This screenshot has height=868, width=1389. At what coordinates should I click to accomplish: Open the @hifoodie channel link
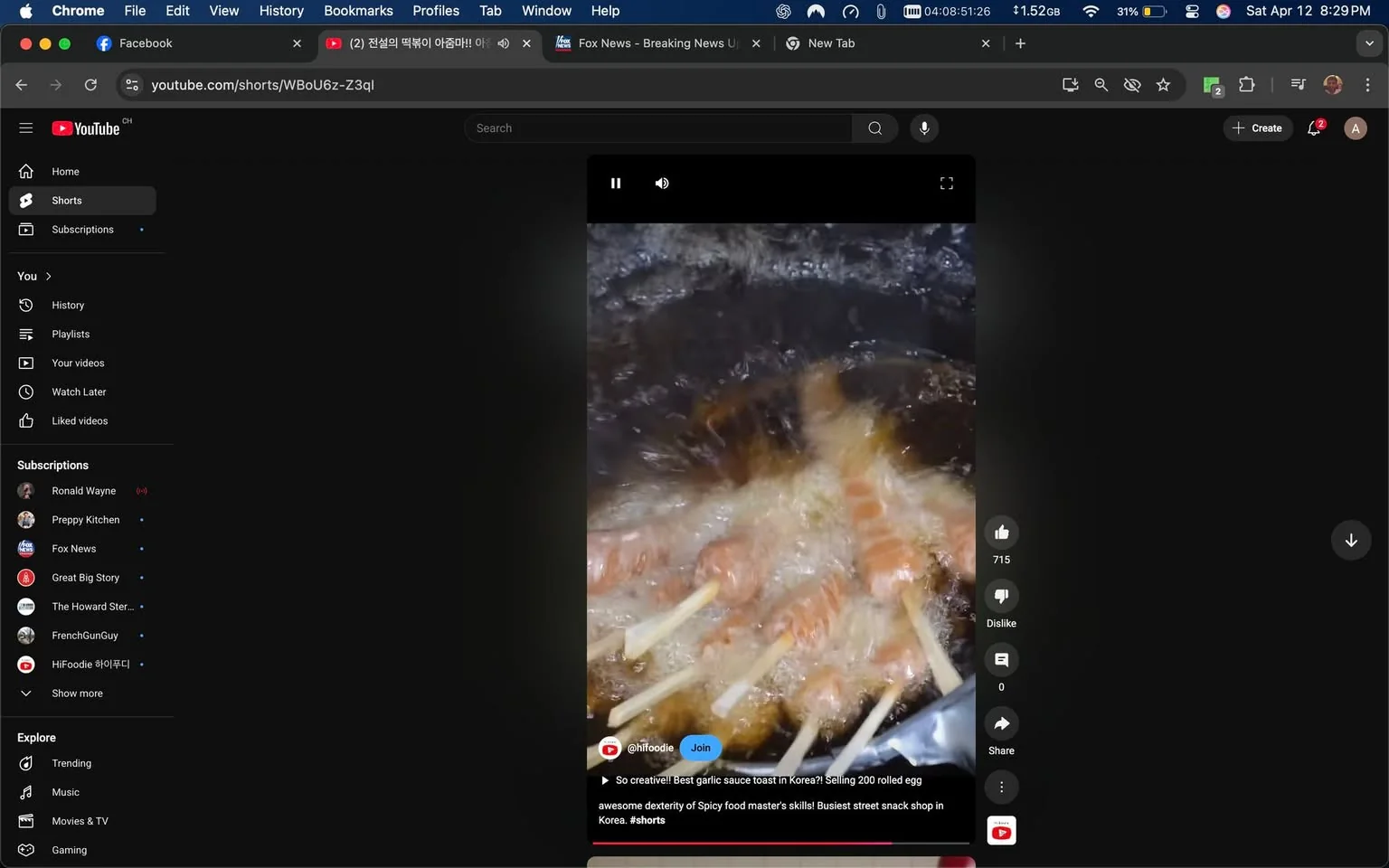tap(650, 748)
